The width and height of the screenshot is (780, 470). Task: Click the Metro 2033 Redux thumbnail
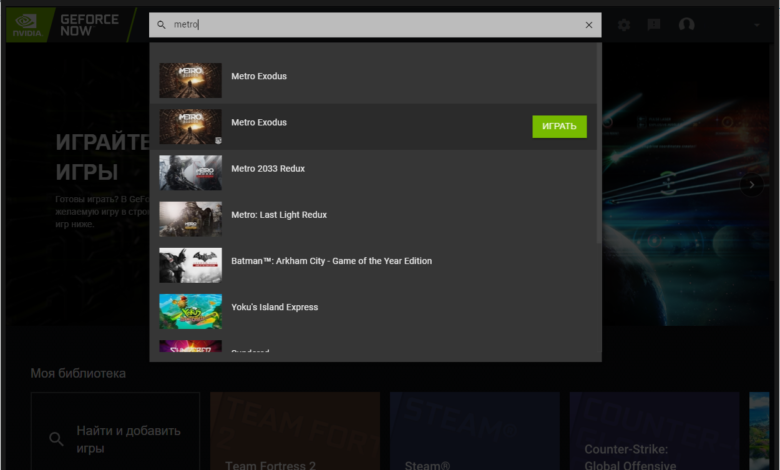pyautogui.click(x=191, y=173)
